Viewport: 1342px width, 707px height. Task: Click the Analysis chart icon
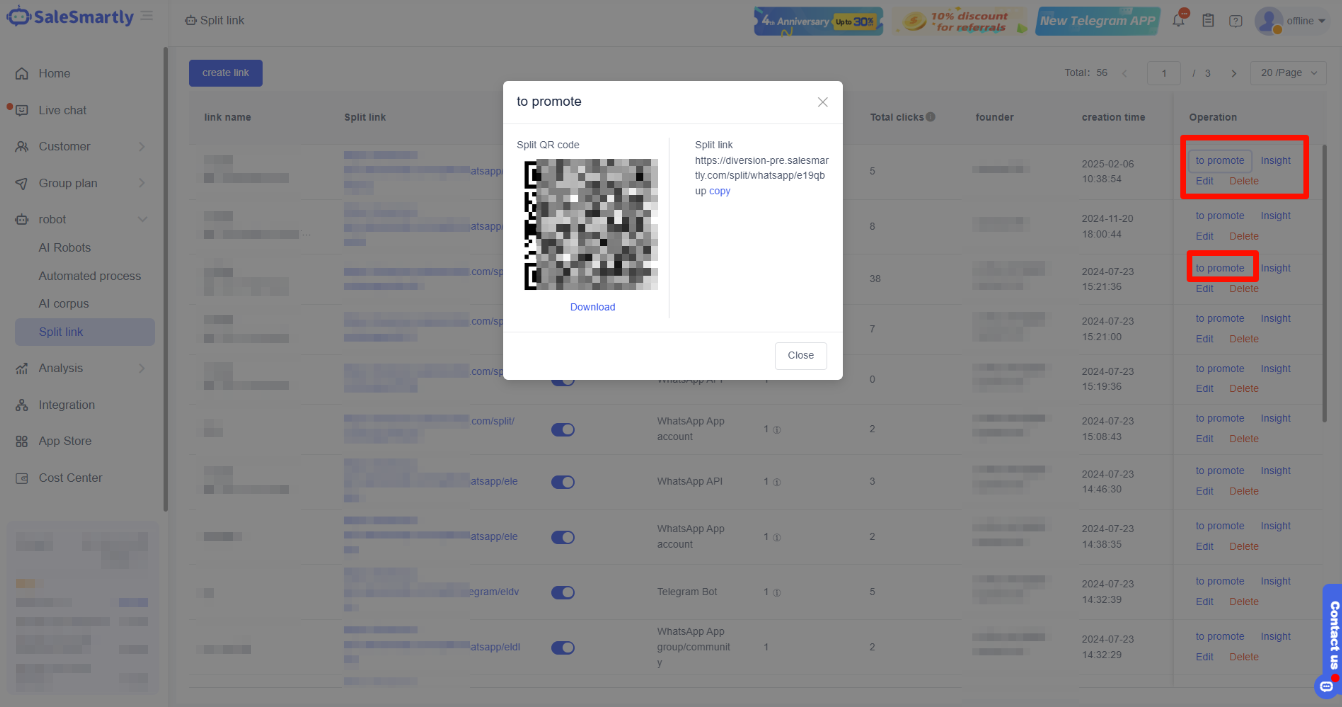click(x=22, y=368)
